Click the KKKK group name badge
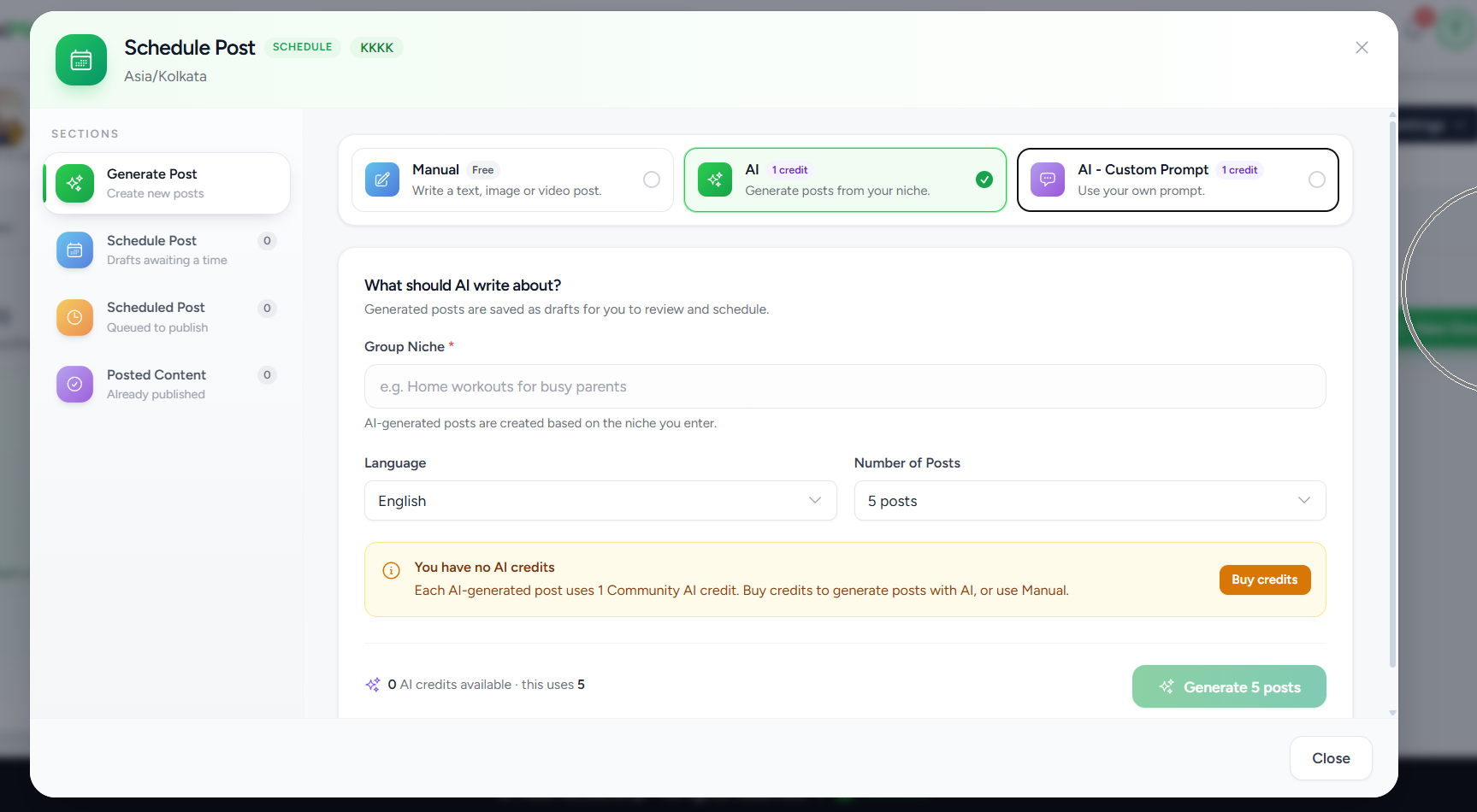Viewport: 1477px width, 812px height. point(377,48)
